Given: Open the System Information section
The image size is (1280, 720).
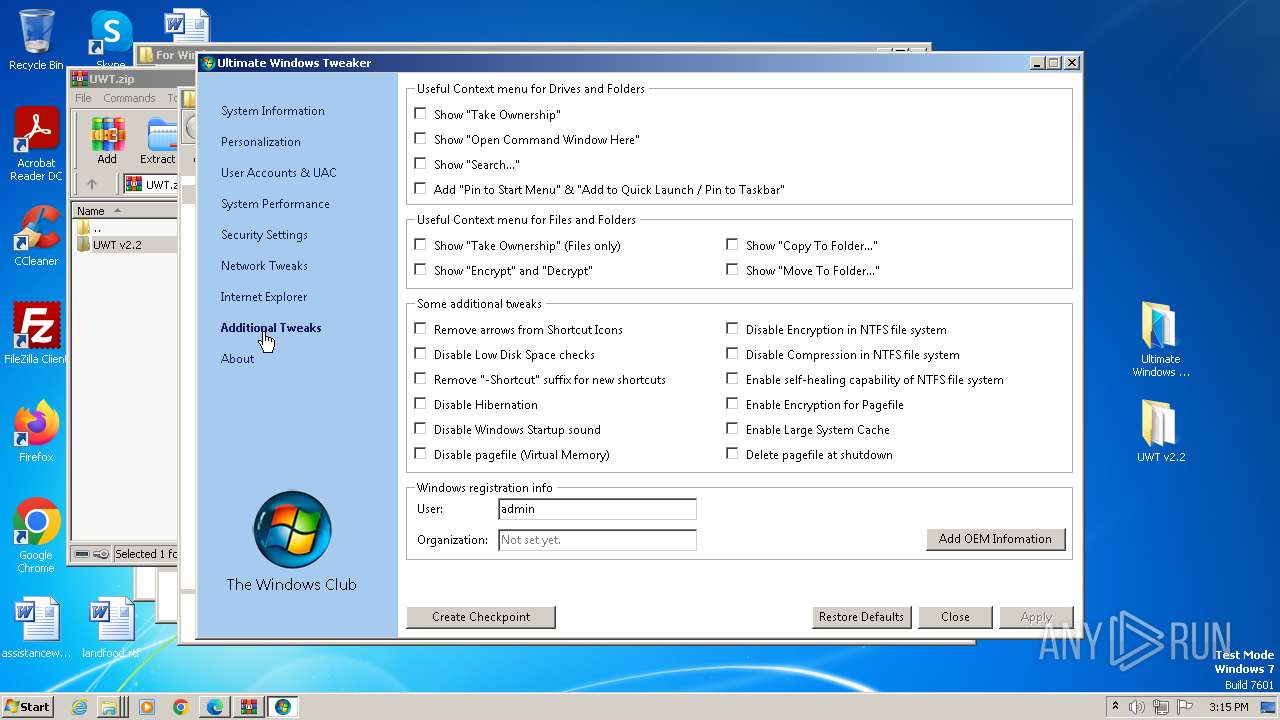Looking at the screenshot, I should coord(272,111).
